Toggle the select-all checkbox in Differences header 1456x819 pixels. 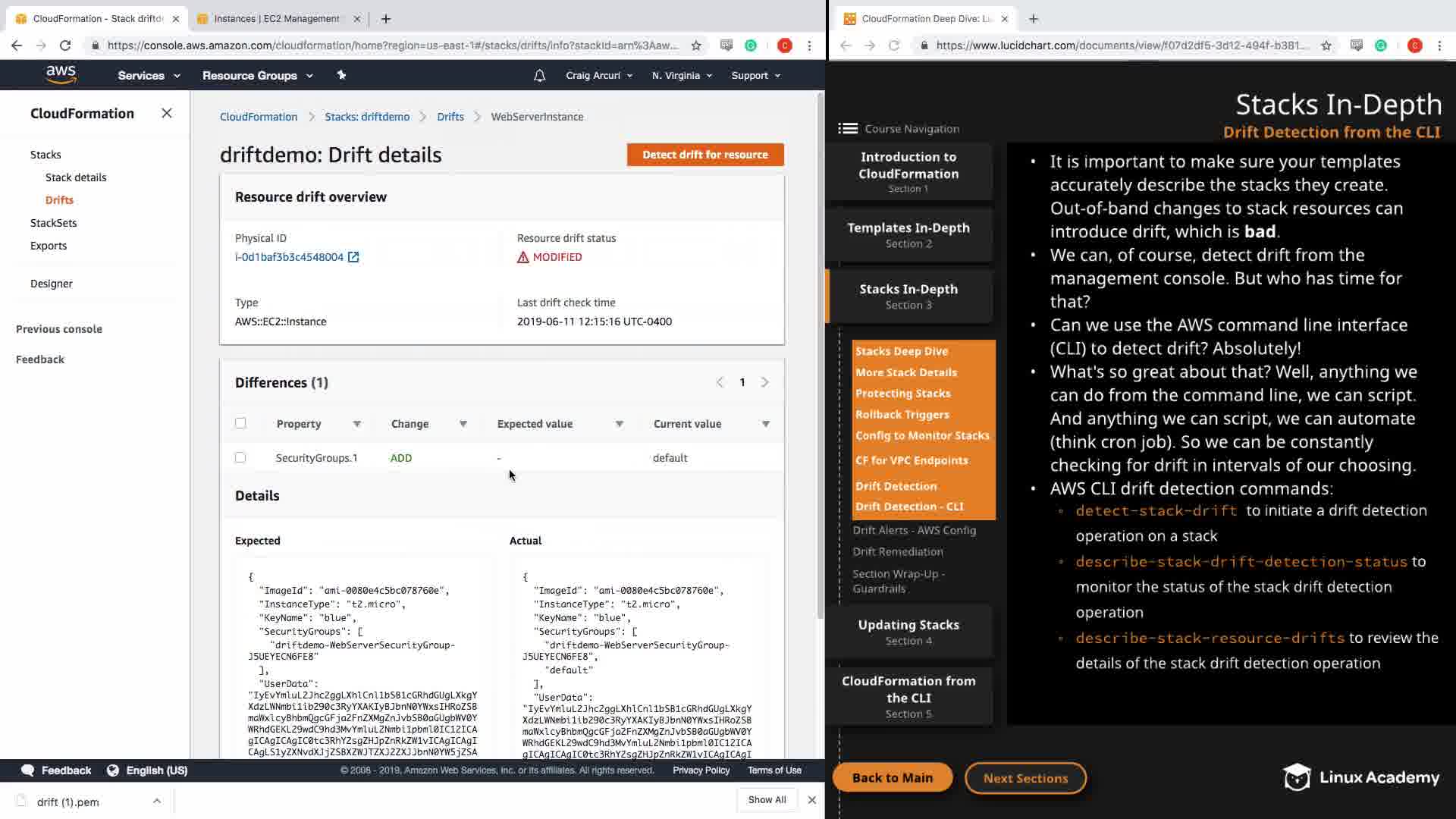click(240, 423)
